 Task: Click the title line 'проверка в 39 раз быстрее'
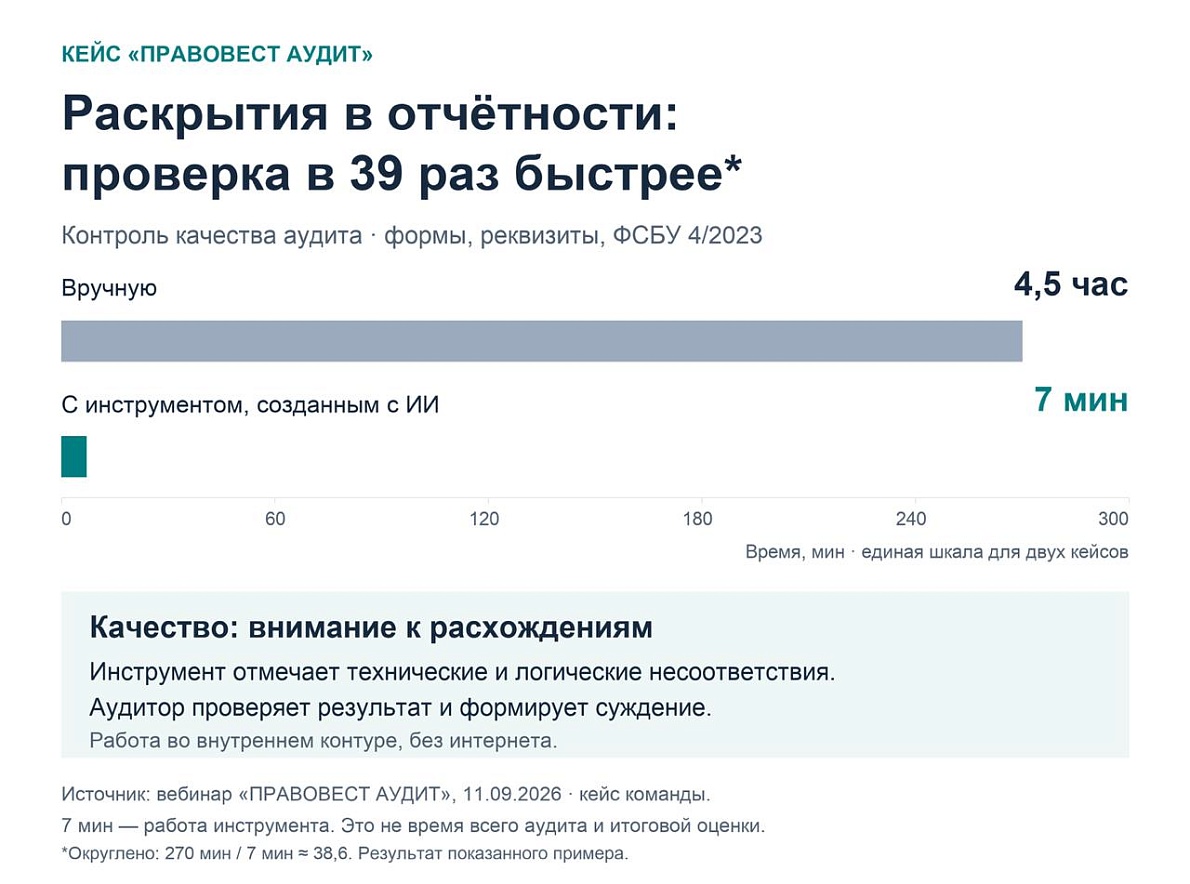click(x=401, y=174)
